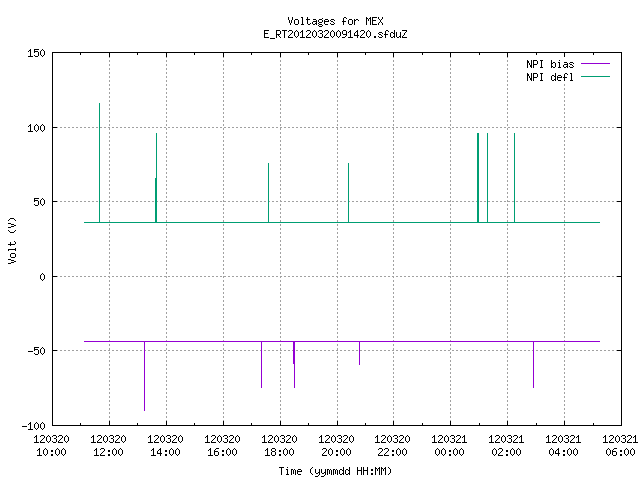The height and width of the screenshot is (480, 640).
Task: Click the green NPI defl legend line sample
Action: 595,76
